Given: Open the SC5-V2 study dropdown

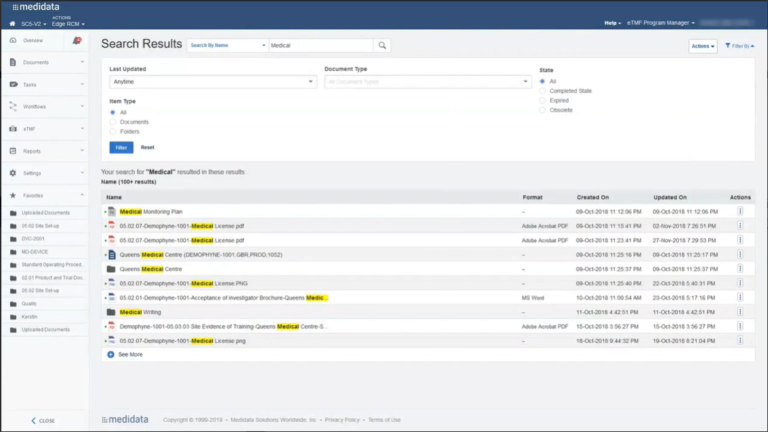Looking at the screenshot, I should click(33, 24).
